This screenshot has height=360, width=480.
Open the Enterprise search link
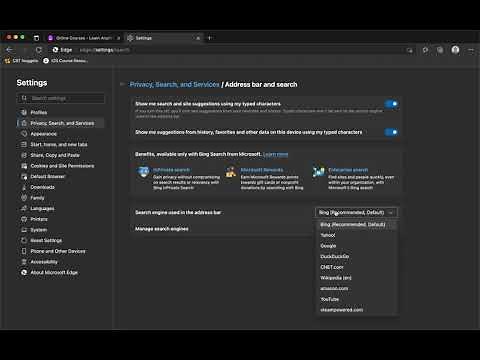click(x=348, y=170)
